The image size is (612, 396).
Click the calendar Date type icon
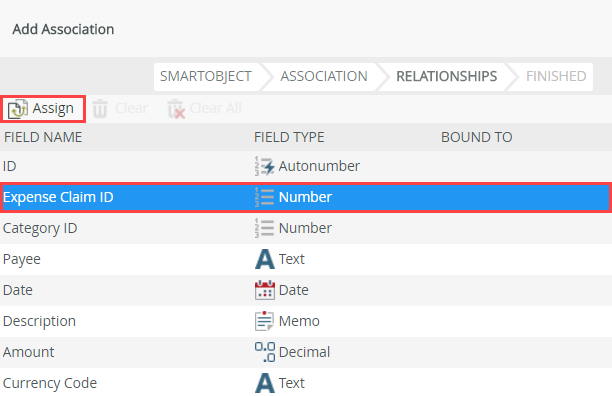[x=265, y=290]
